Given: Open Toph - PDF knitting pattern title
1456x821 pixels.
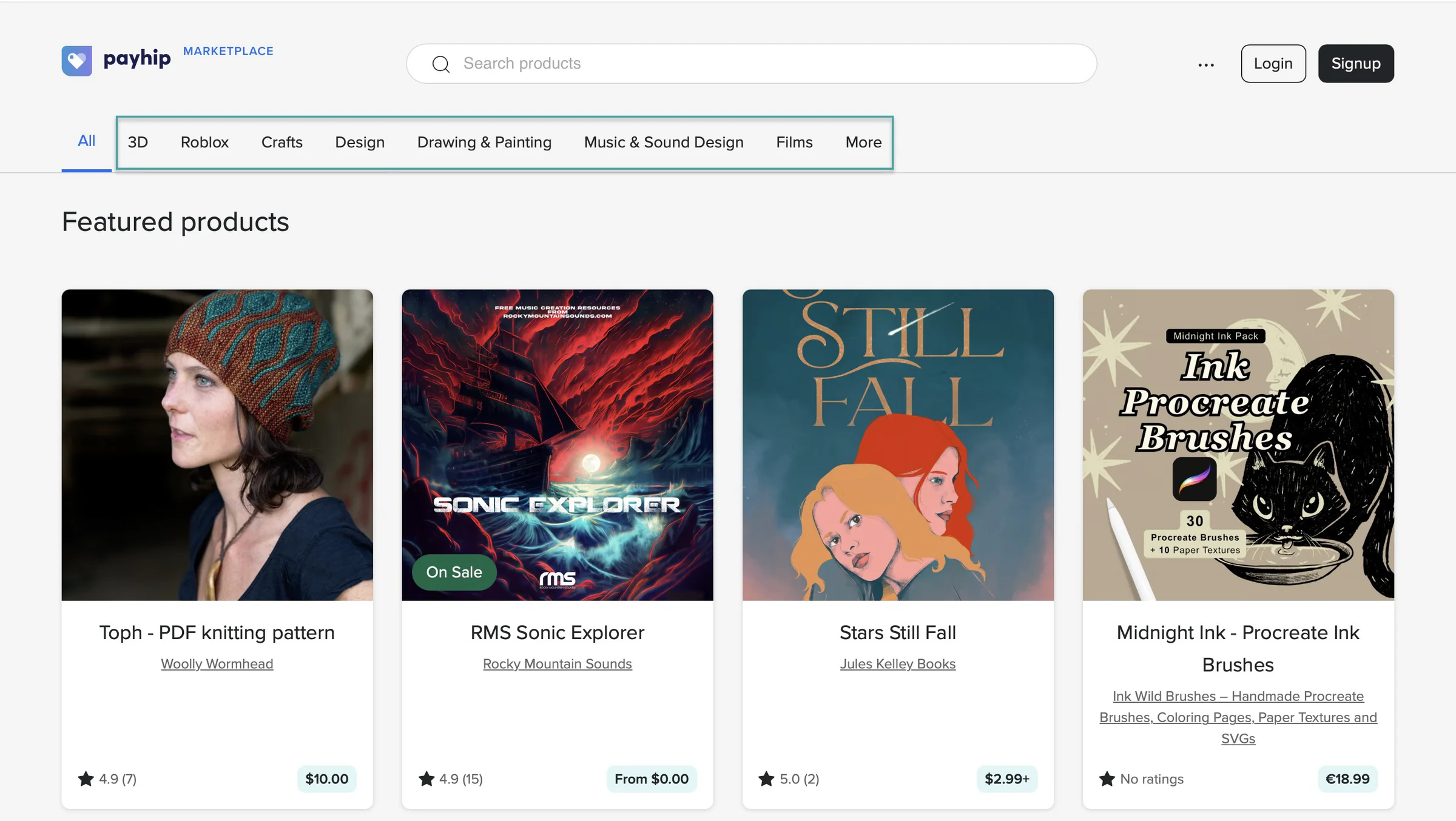Looking at the screenshot, I should [217, 632].
